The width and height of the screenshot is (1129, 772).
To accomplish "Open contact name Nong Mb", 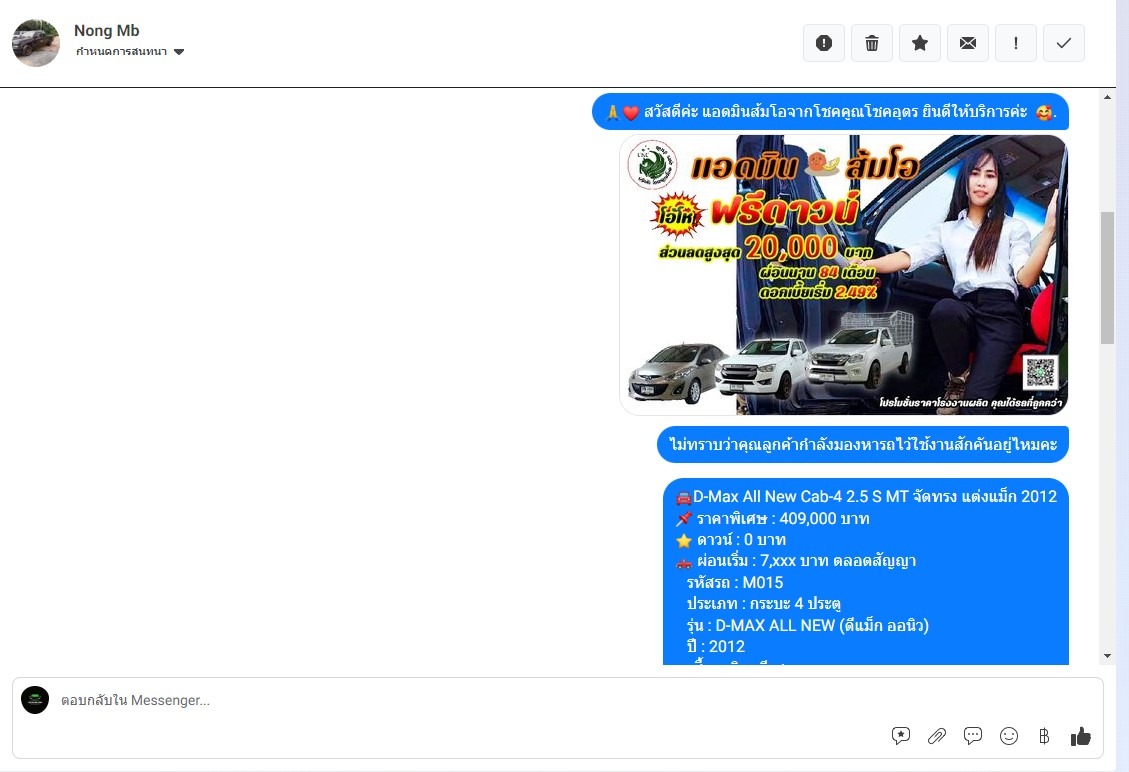I will [107, 30].
